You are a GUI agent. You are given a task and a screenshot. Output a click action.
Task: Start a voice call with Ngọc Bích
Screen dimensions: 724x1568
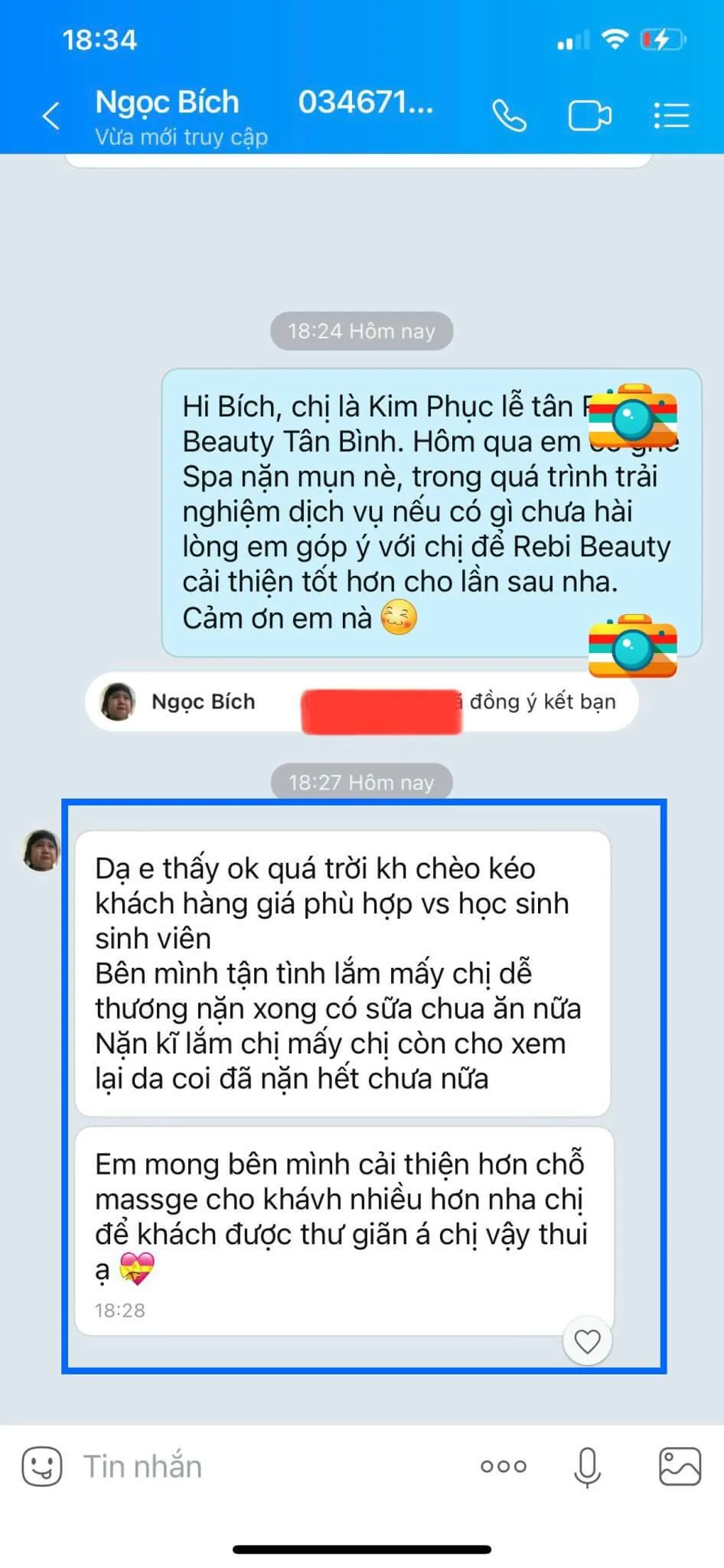click(x=509, y=116)
